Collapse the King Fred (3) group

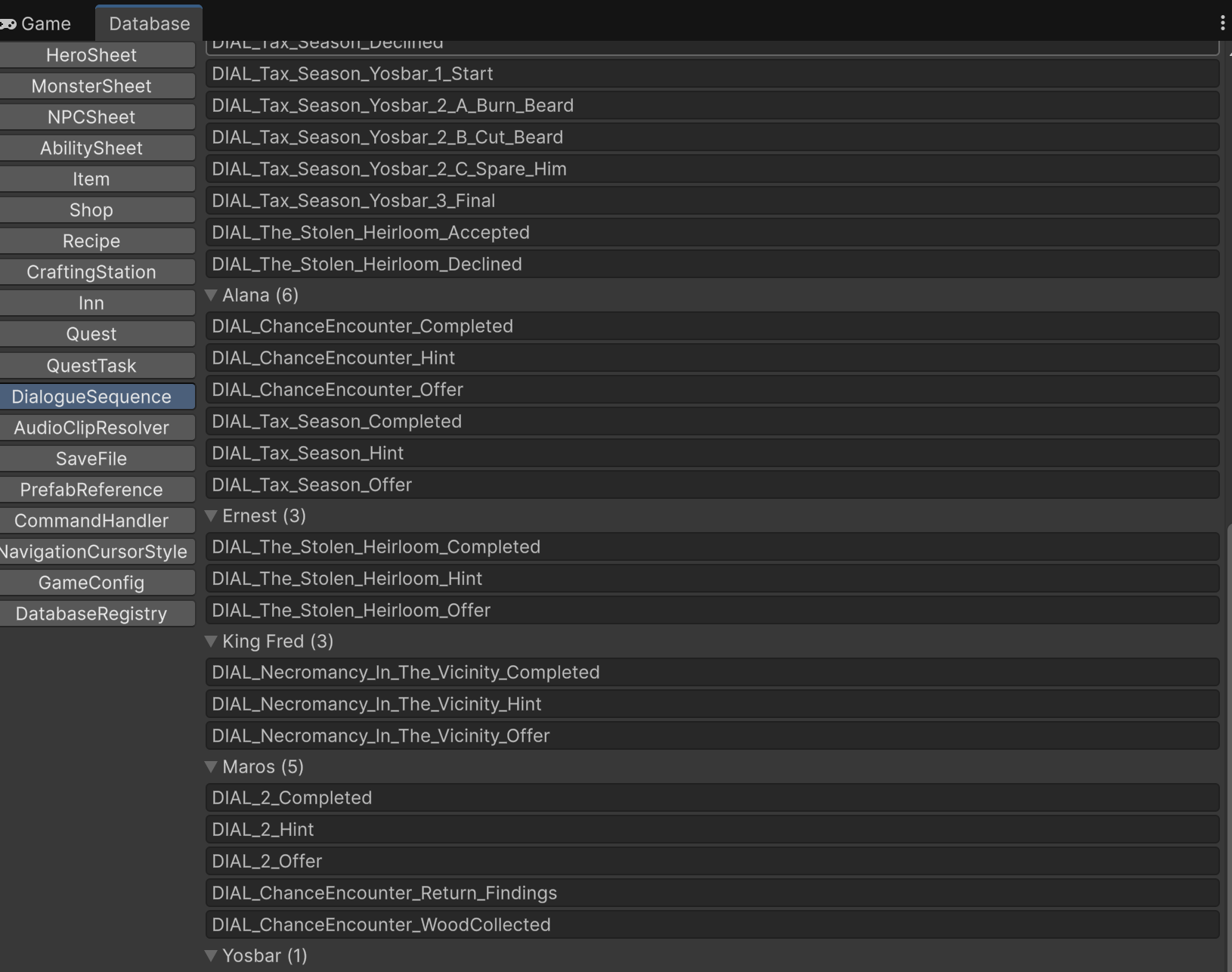212,642
